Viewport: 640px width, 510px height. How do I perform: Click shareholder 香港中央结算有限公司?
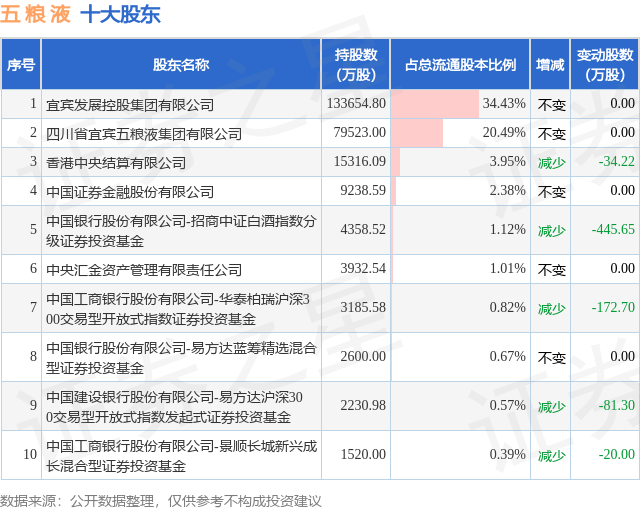pos(116,163)
